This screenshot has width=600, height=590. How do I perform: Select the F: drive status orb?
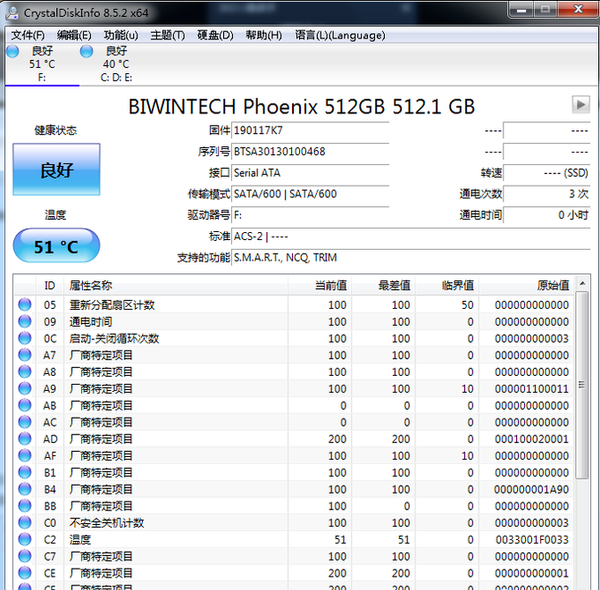pyautogui.click(x=12, y=52)
